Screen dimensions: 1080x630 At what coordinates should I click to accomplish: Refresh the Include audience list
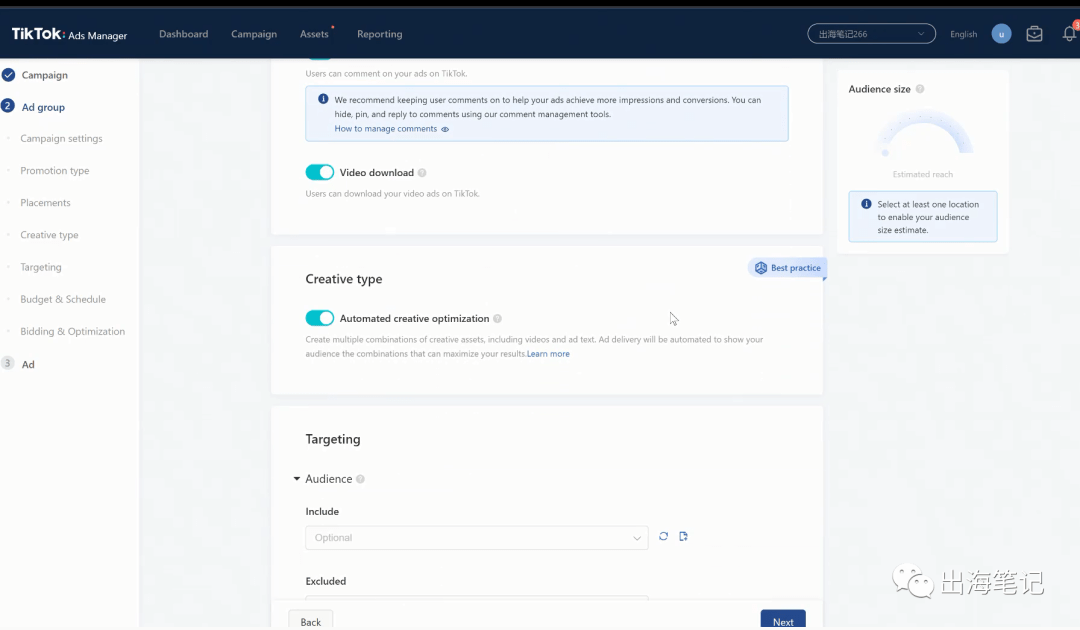pyautogui.click(x=663, y=536)
